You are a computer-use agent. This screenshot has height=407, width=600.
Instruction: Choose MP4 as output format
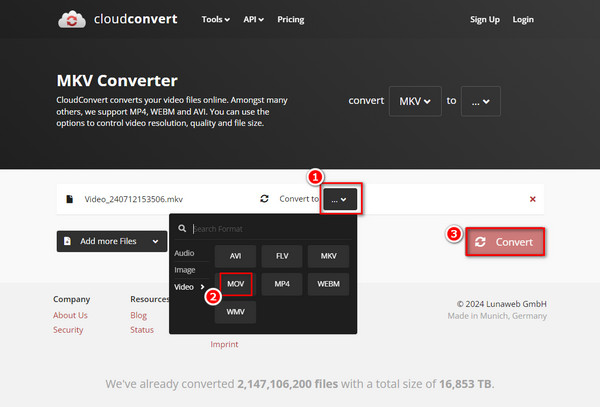coord(282,284)
